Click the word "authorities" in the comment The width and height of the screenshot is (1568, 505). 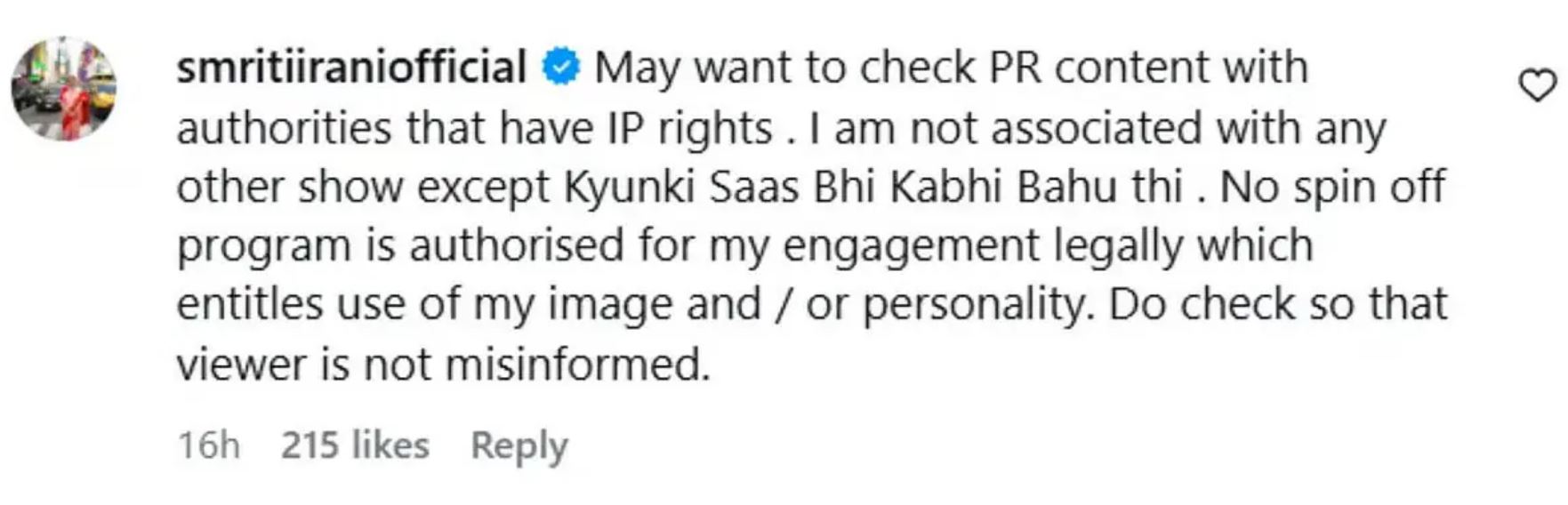[284, 128]
